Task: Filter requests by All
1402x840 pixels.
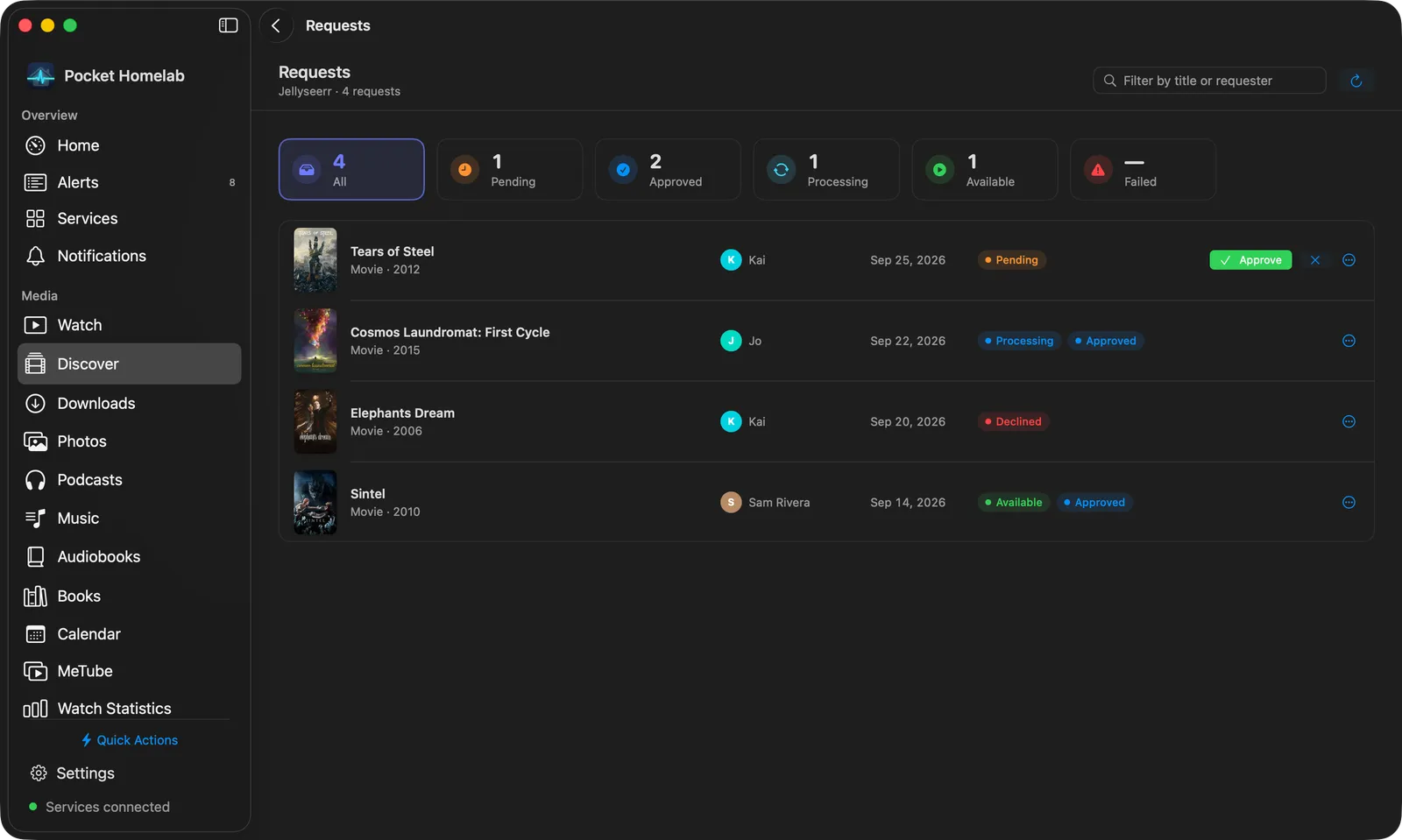Action: point(351,169)
